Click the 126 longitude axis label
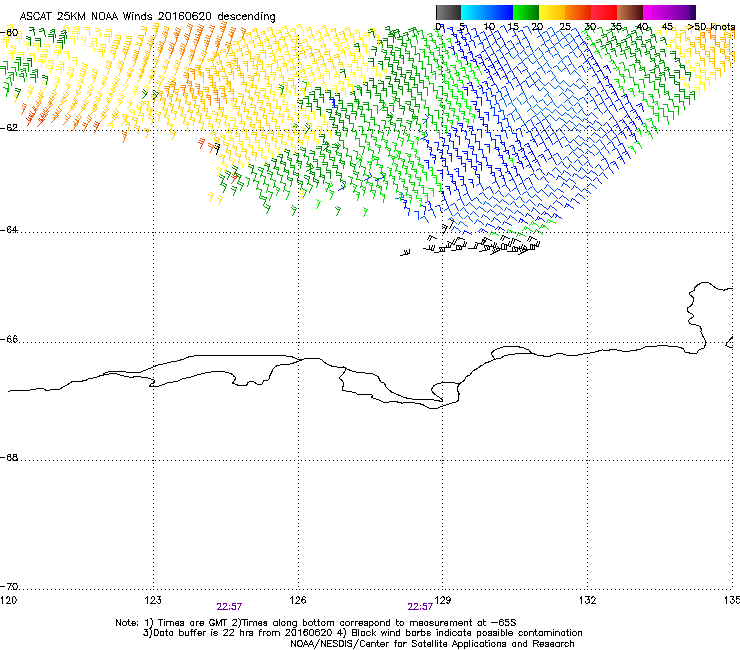Screen dimensions: 740x650 pyautogui.click(x=298, y=600)
